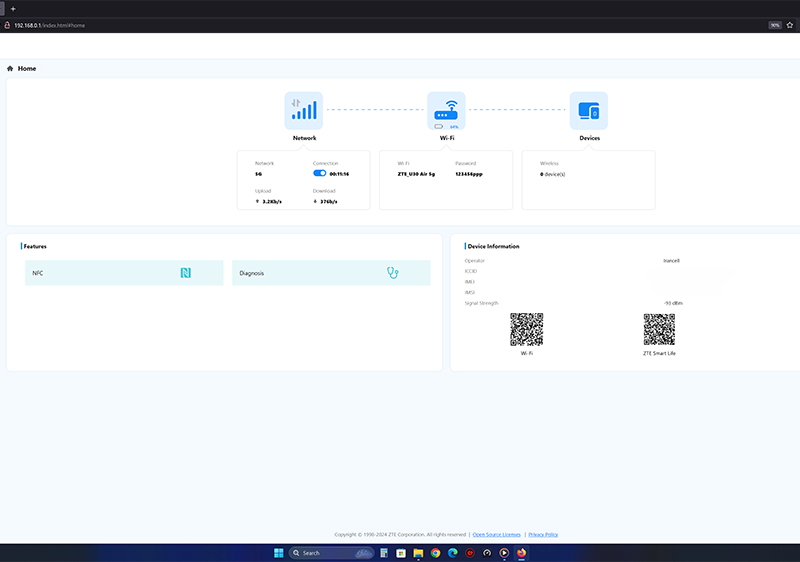Click the Wi-Fi name ZTE_U30 Air 5g
Screen dimensions: 800x562
pyautogui.click(x=416, y=174)
